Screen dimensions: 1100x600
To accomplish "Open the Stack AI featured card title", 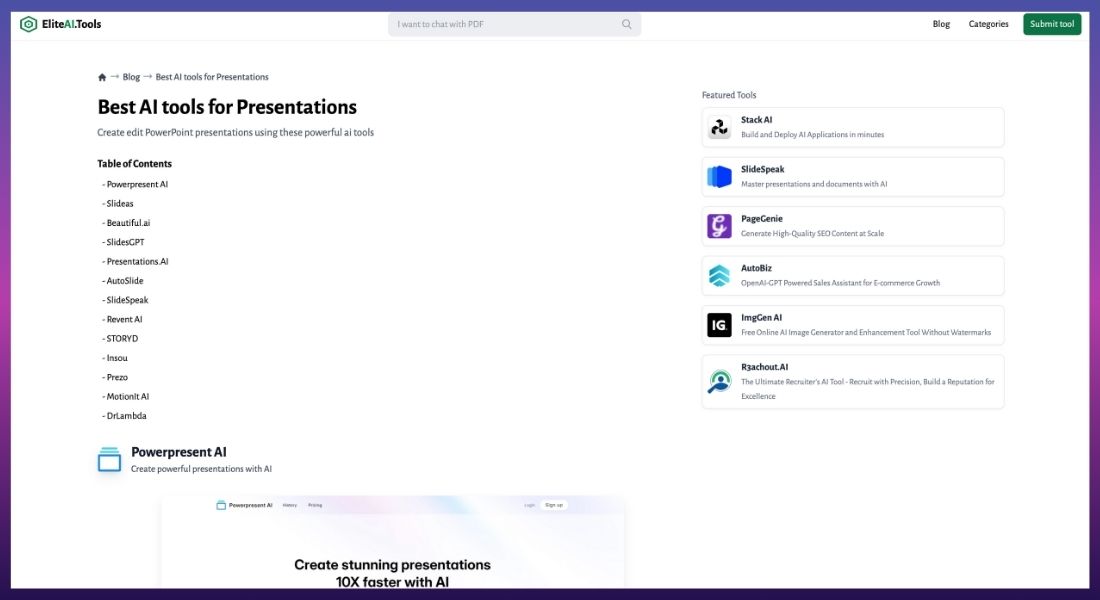I will click(756, 120).
